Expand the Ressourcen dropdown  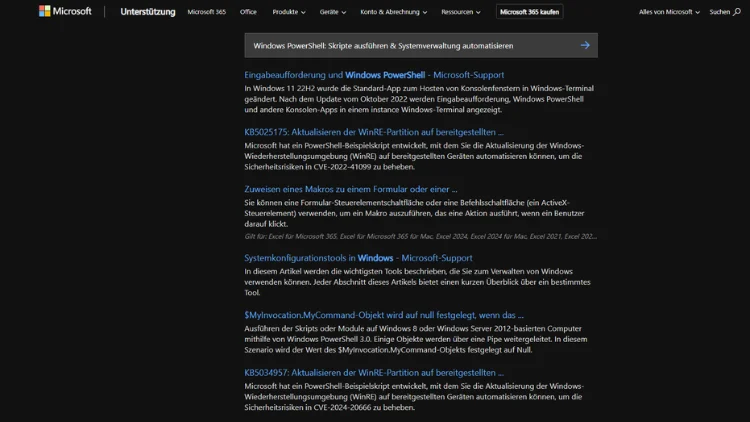461,11
